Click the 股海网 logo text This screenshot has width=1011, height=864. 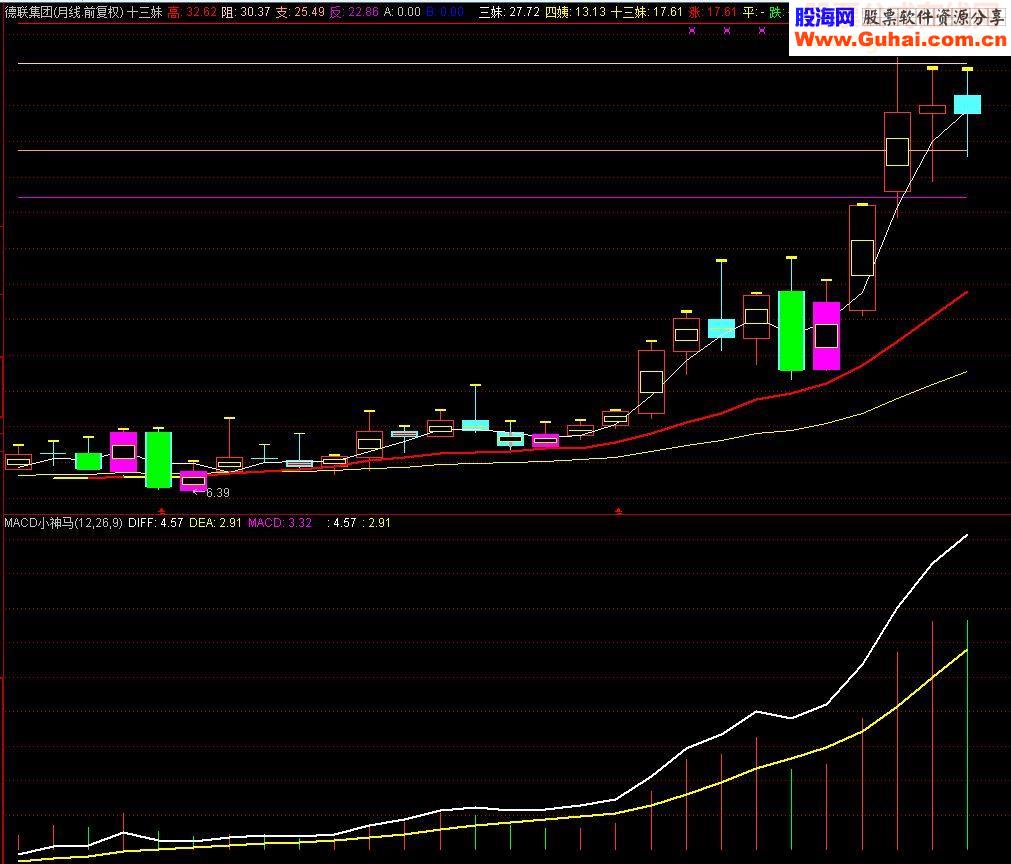(824, 17)
